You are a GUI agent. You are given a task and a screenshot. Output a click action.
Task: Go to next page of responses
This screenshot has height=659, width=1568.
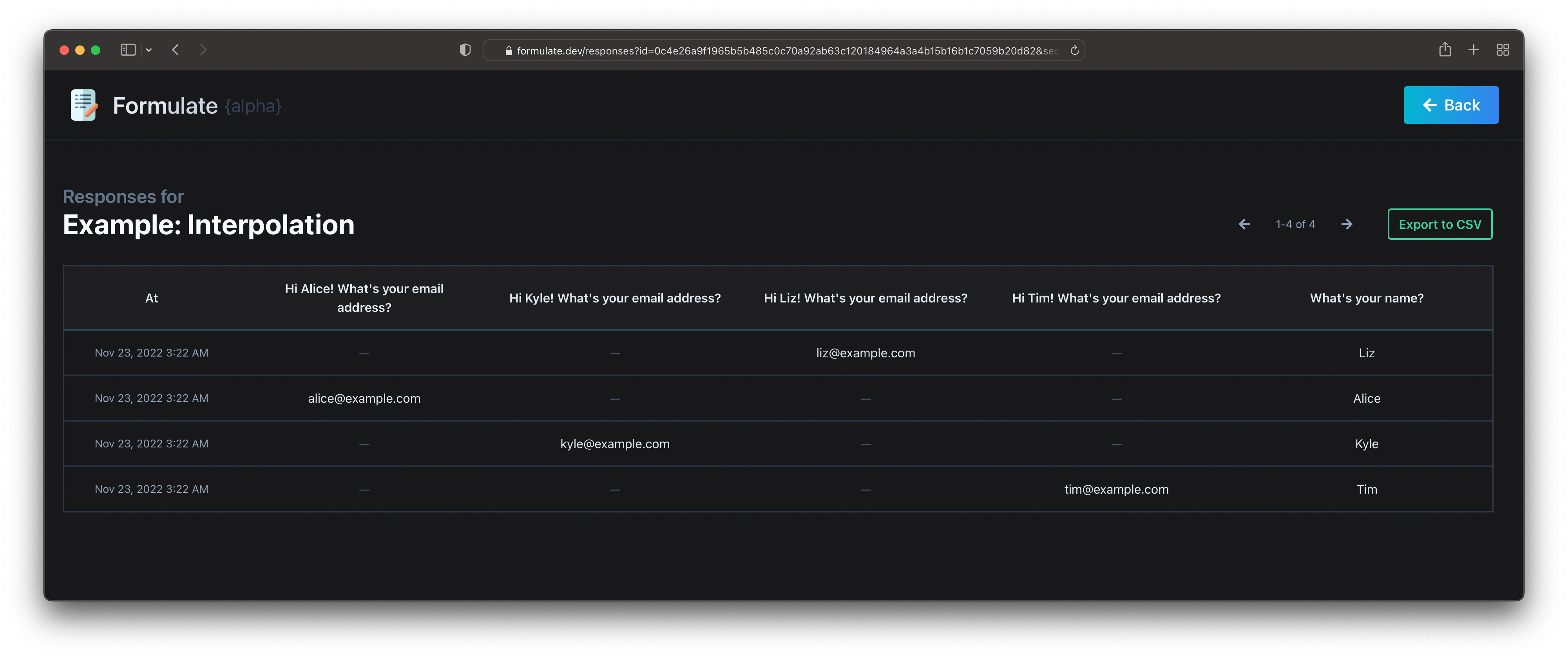1346,224
